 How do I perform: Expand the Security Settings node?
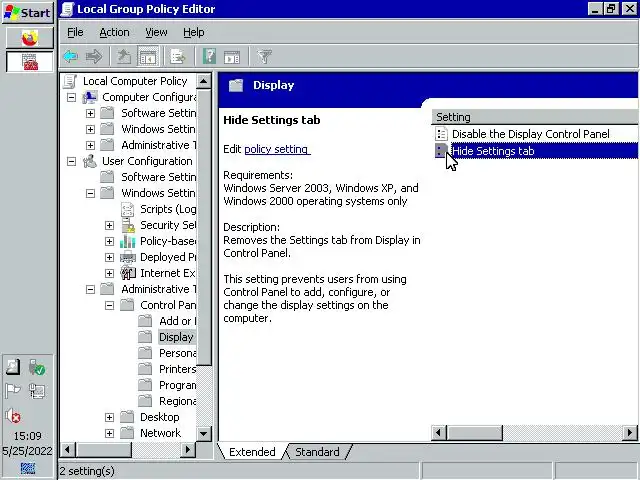point(109,225)
